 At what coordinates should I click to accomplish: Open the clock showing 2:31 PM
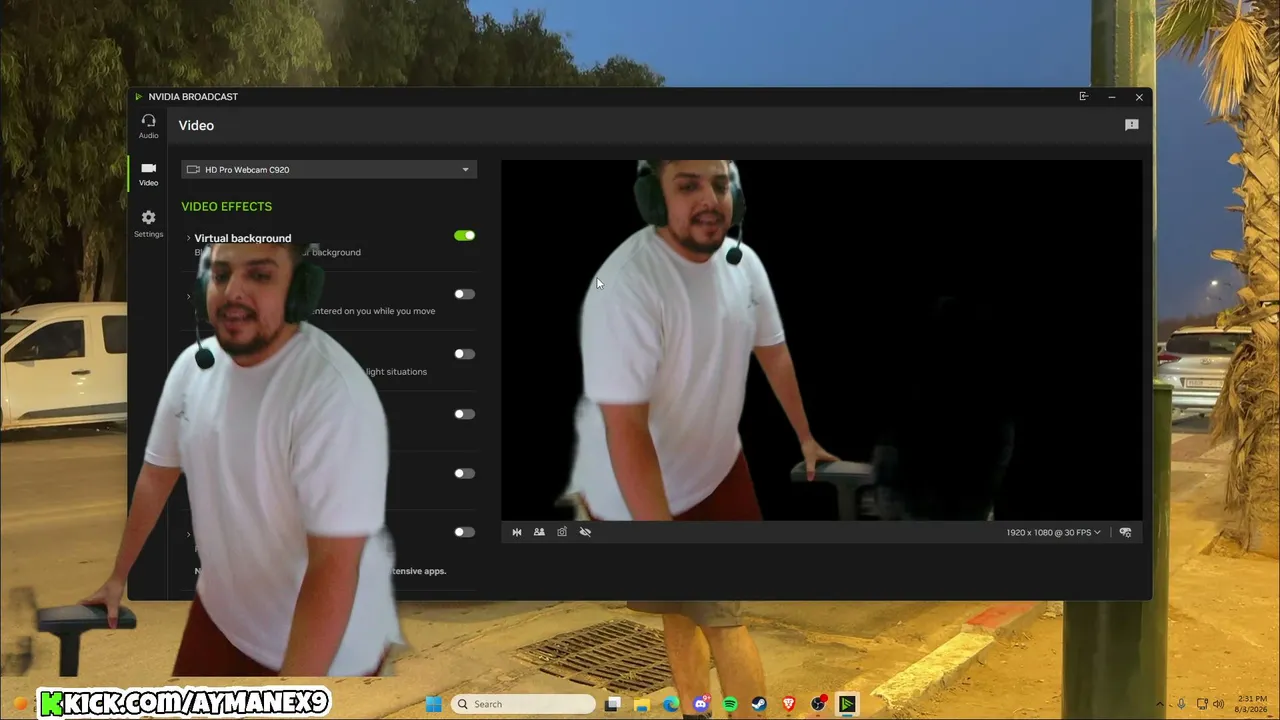[1252, 704]
